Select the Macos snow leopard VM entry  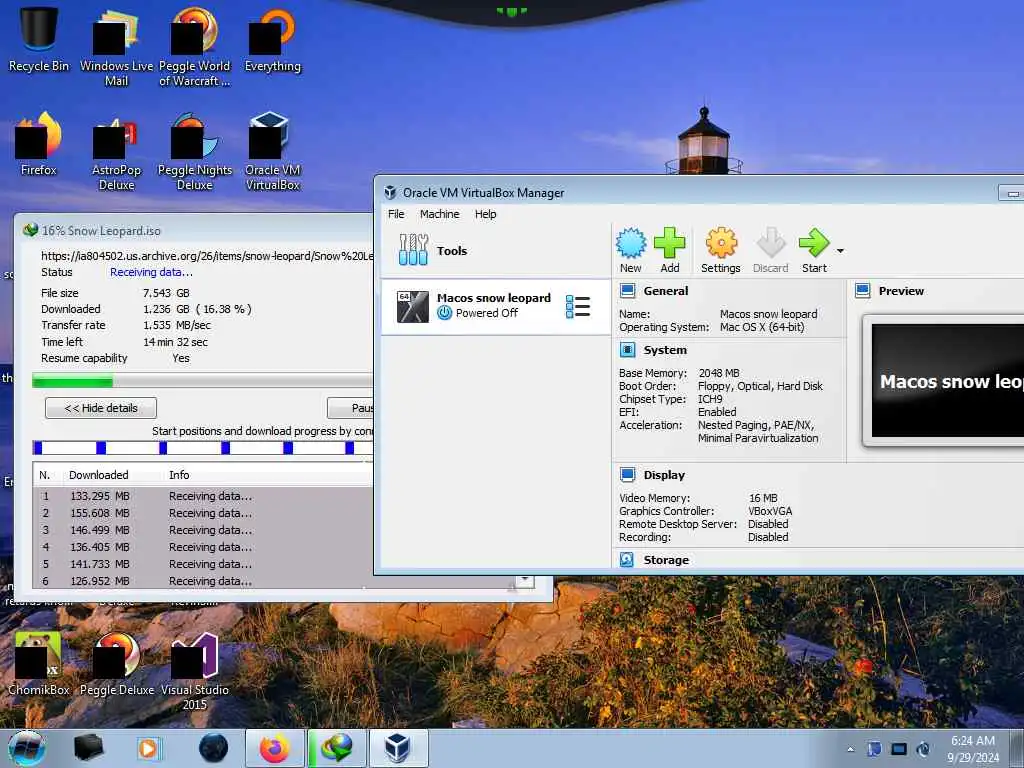pyautogui.click(x=496, y=306)
